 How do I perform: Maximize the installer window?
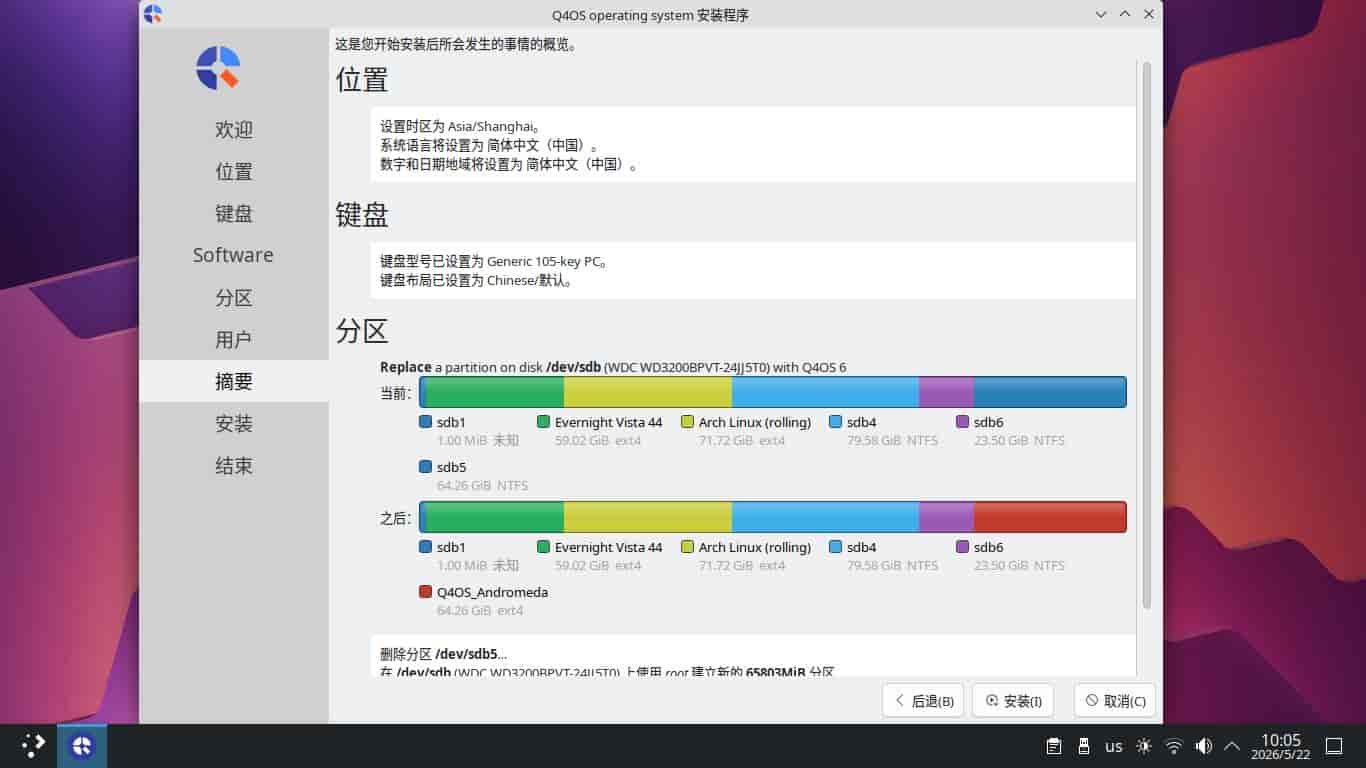tap(1125, 15)
